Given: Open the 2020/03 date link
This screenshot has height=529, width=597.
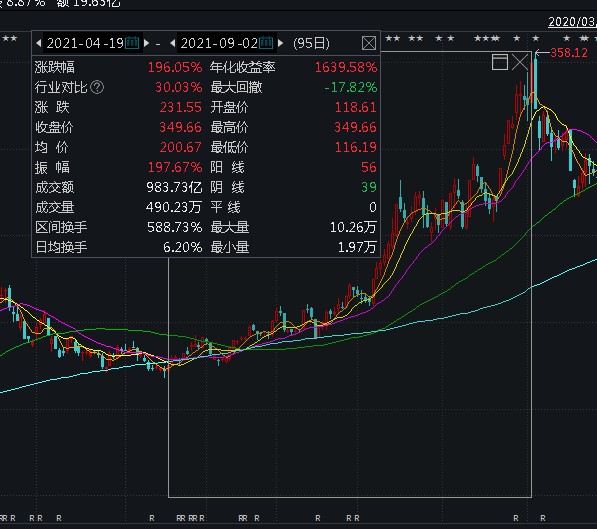Looking at the screenshot, I should [572, 22].
